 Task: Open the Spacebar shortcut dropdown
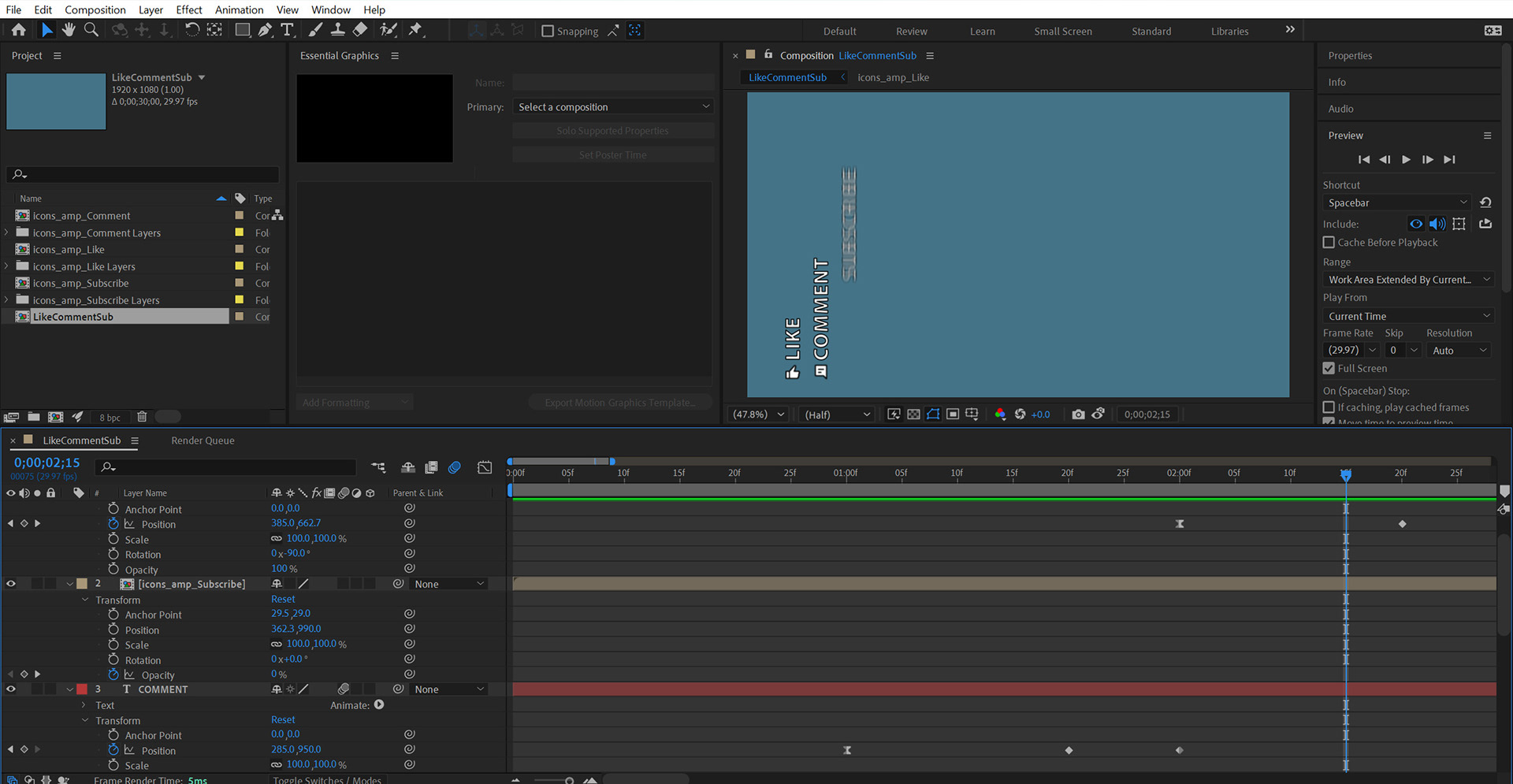[x=1396, y=203]
